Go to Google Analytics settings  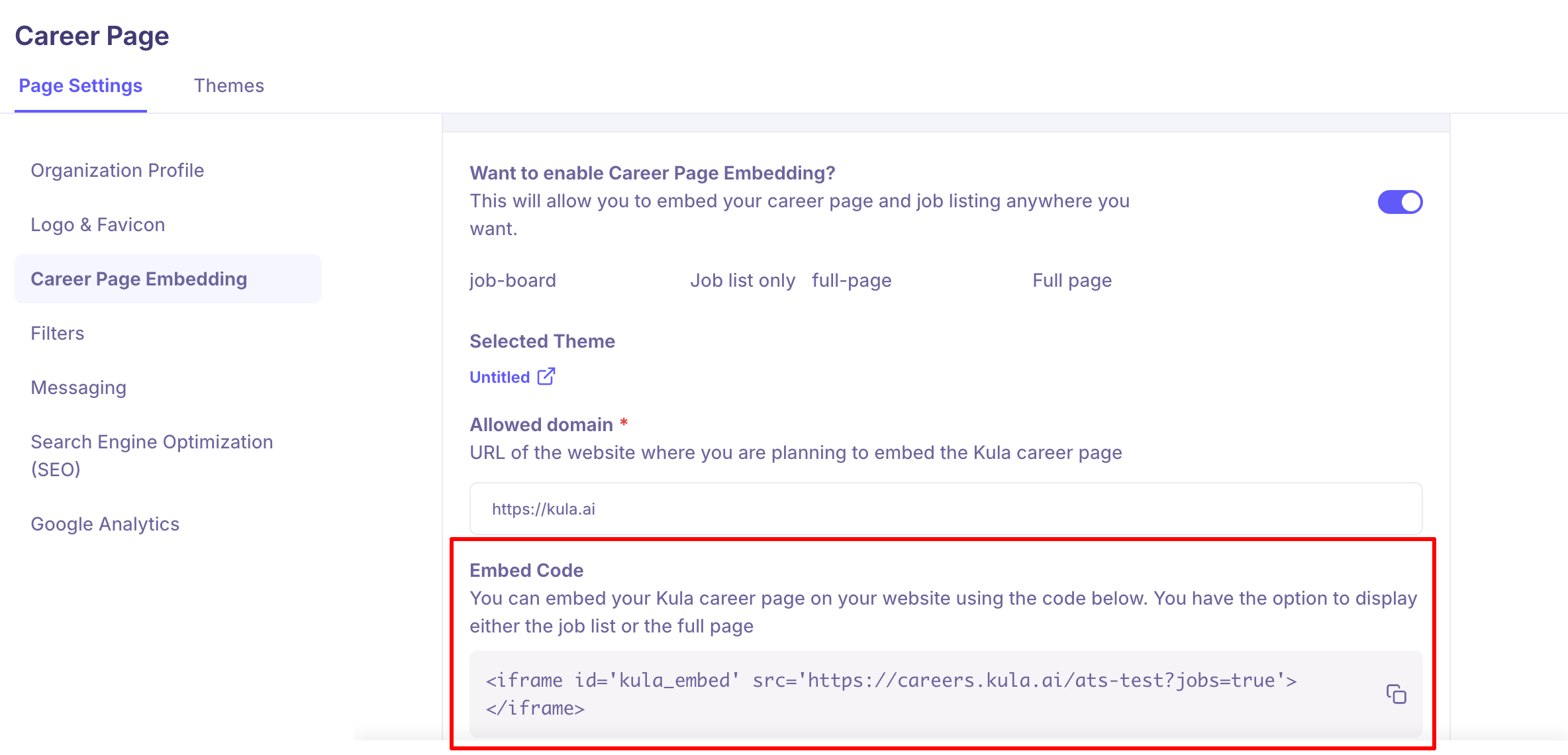click(x=105, y=525)
